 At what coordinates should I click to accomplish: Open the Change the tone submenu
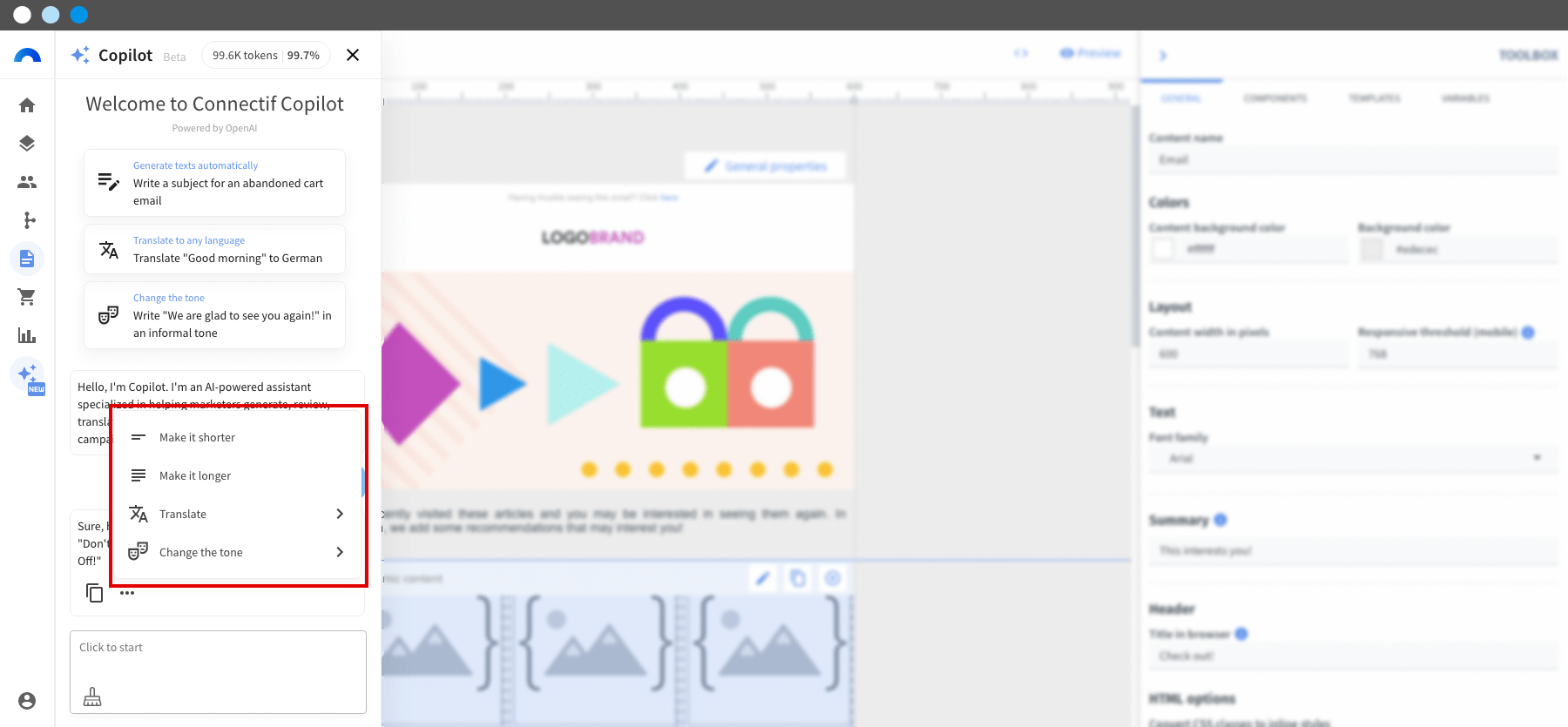237,552
